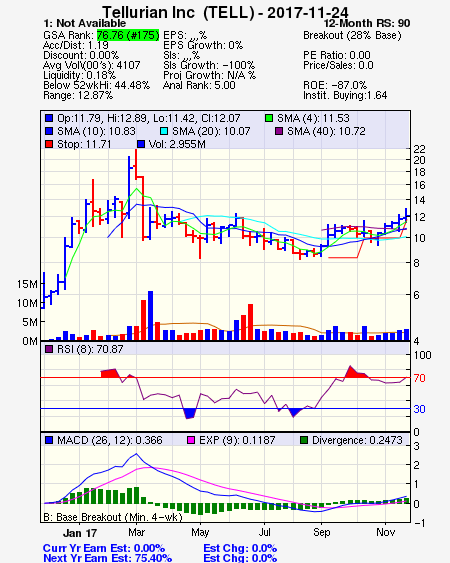Viewport: 450px width, 563px height.
Task: Click the 'EPS Growth: 0%' text
Action: 203,45
